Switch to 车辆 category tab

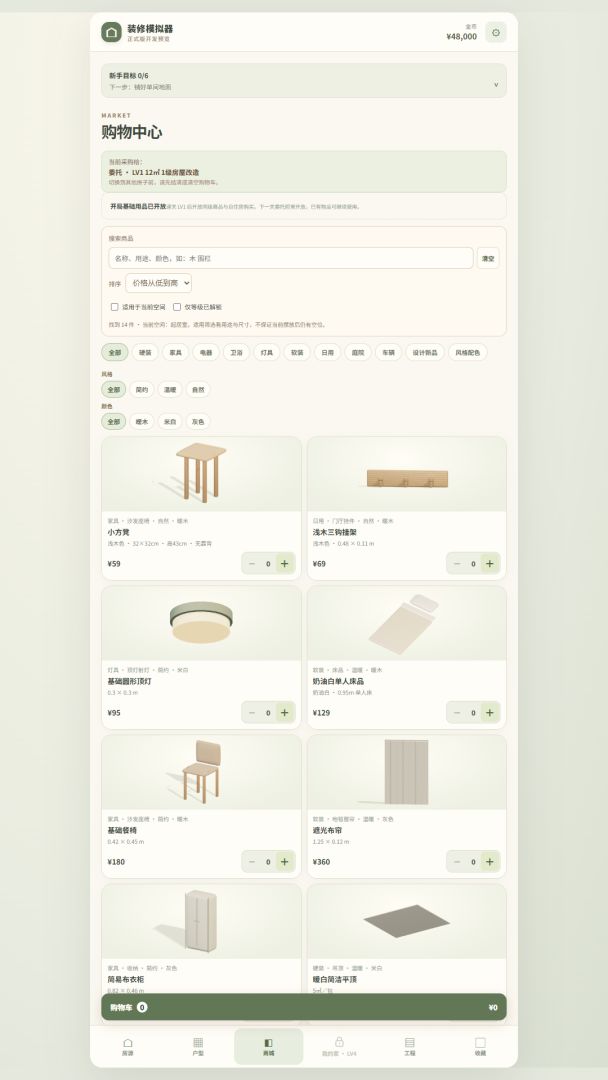pos(388,353)
